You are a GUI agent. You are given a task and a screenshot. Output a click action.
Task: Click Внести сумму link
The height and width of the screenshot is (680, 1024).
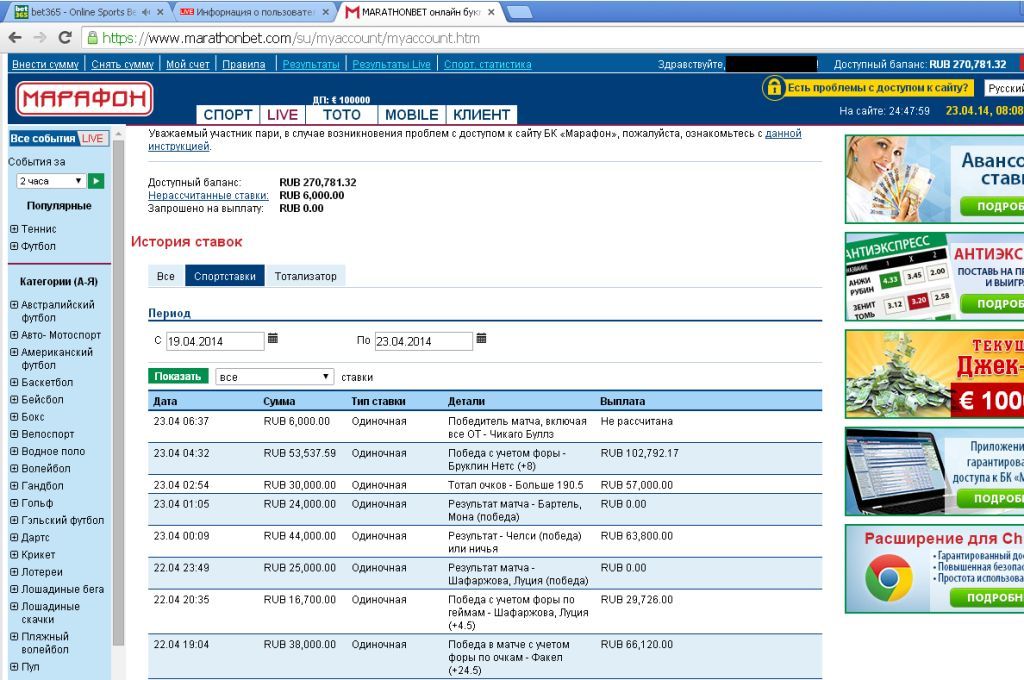45,64
